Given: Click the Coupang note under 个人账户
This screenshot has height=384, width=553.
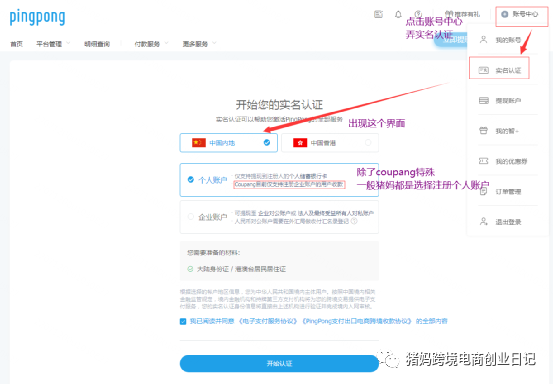Looking at the screenshot, I should coord(289,184).
